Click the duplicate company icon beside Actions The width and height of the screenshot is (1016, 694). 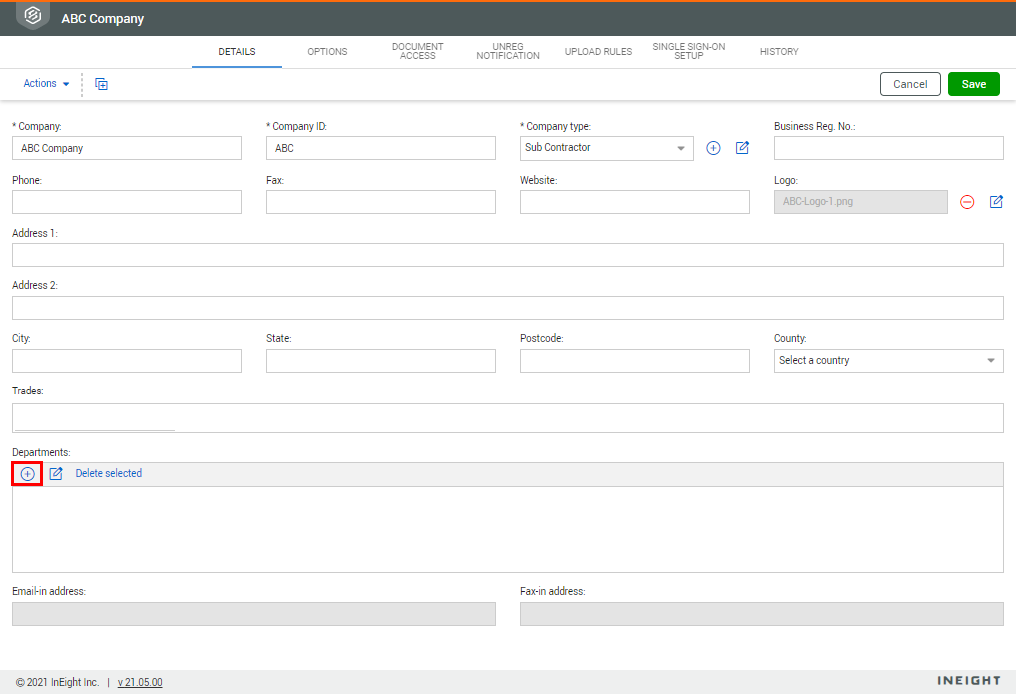pyautogui.click(x=101, y=84)
